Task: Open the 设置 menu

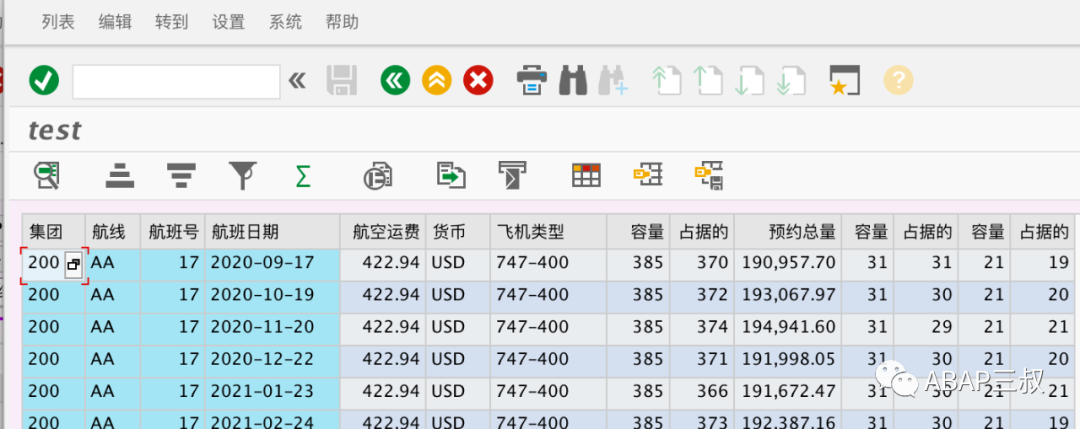Action: [229, 22]
